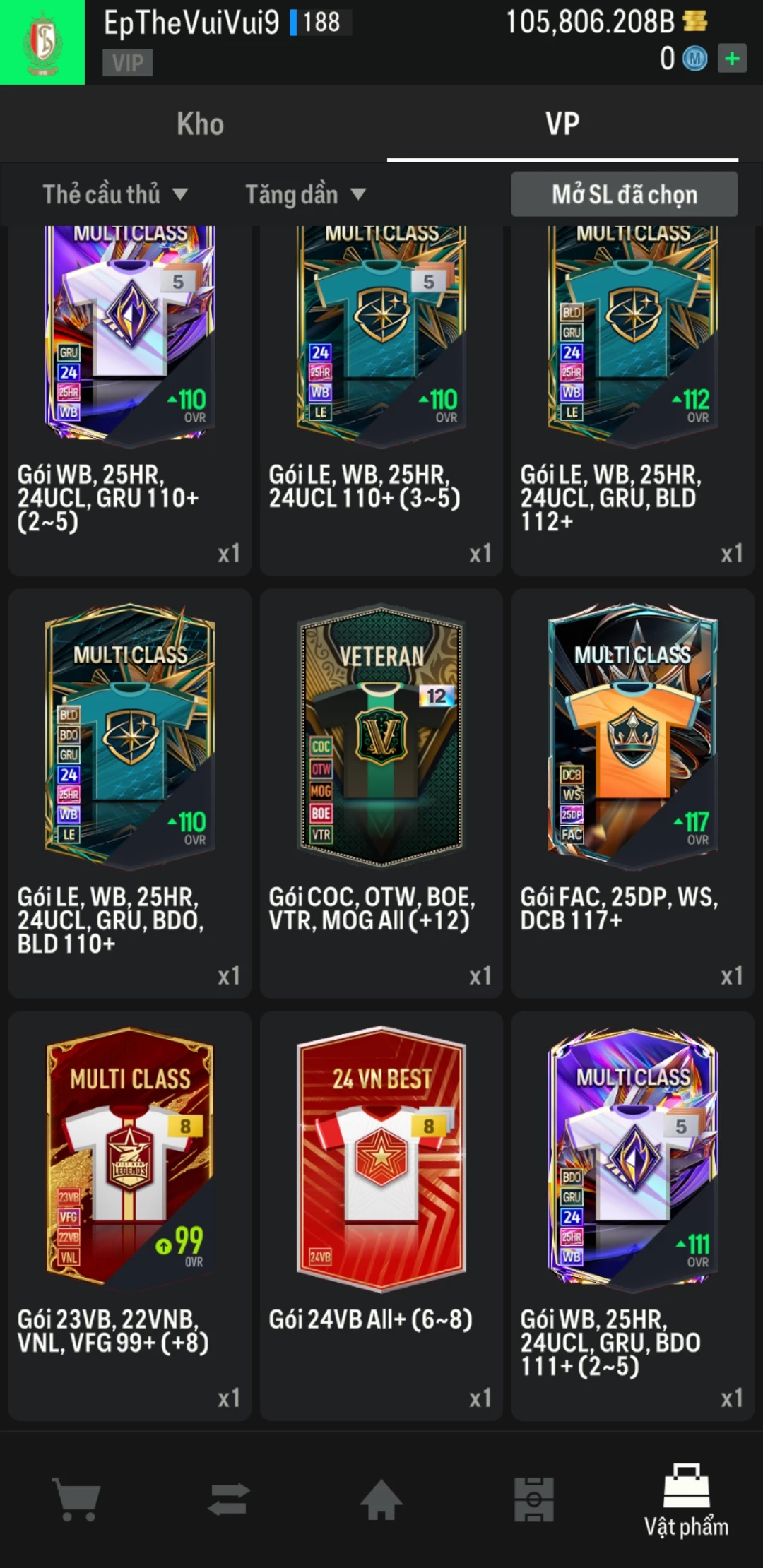Select the Veteran COC, OTW, BOE pack

coord(381,793)
